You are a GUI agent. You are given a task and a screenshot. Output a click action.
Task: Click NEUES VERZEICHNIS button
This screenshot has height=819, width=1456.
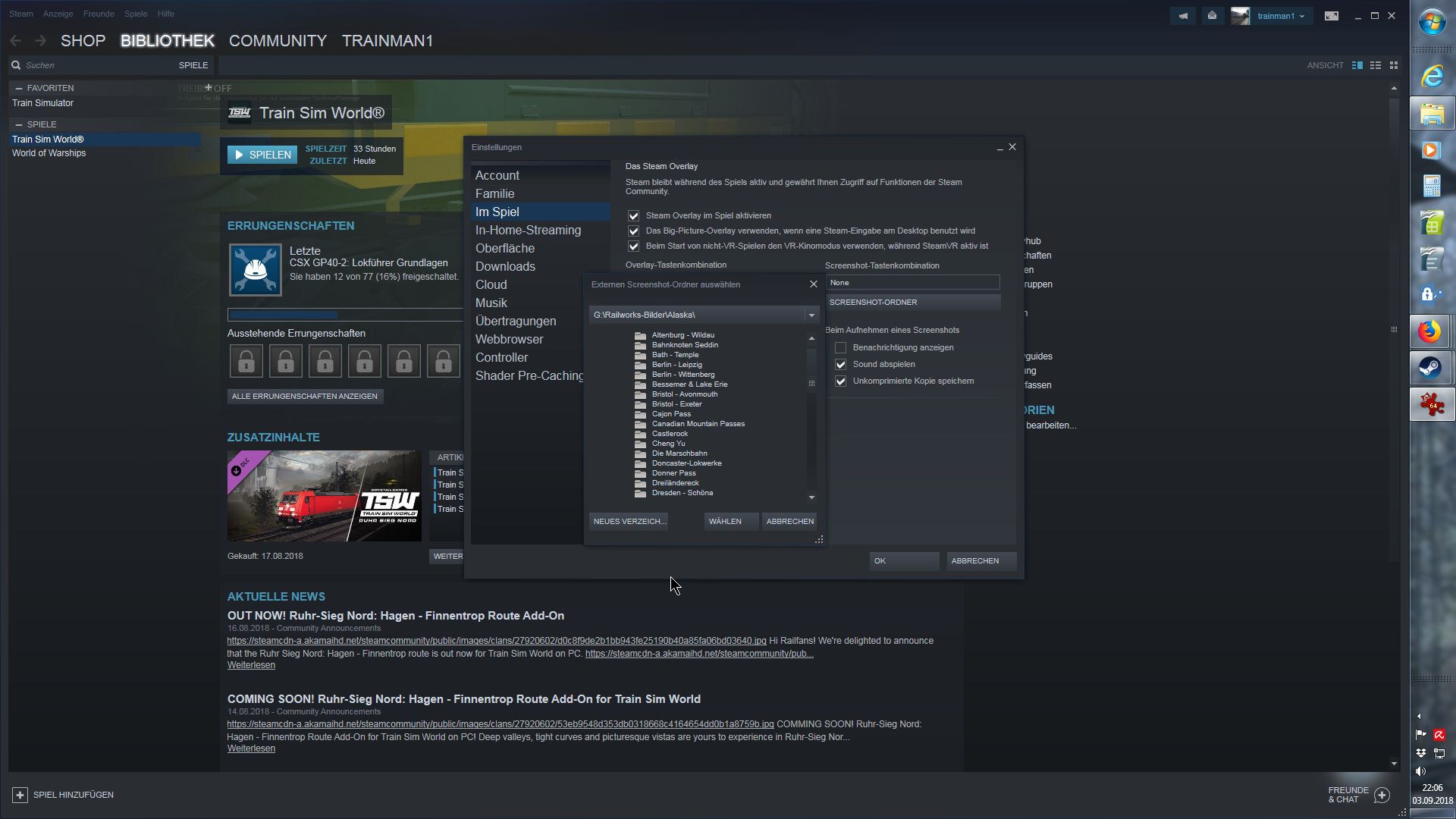[x=629, y=521]
